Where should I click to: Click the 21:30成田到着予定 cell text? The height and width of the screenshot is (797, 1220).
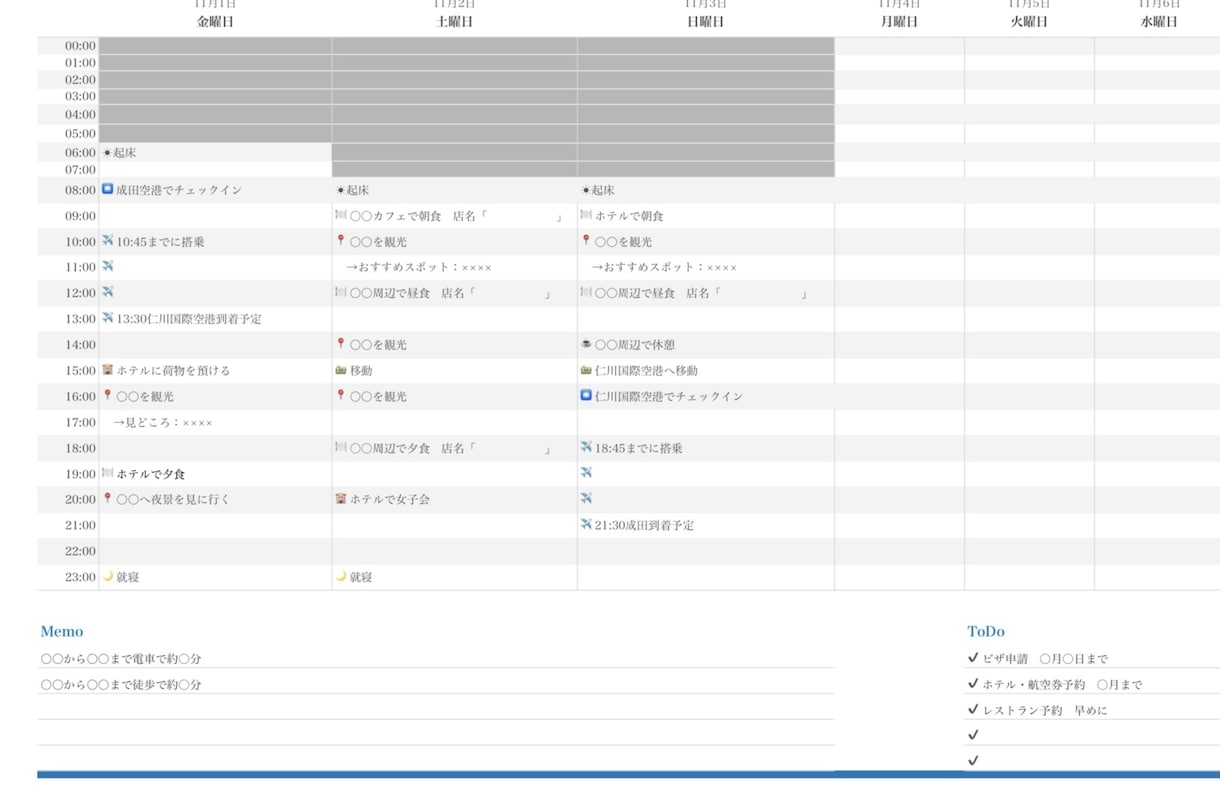(x=644, y=525)
